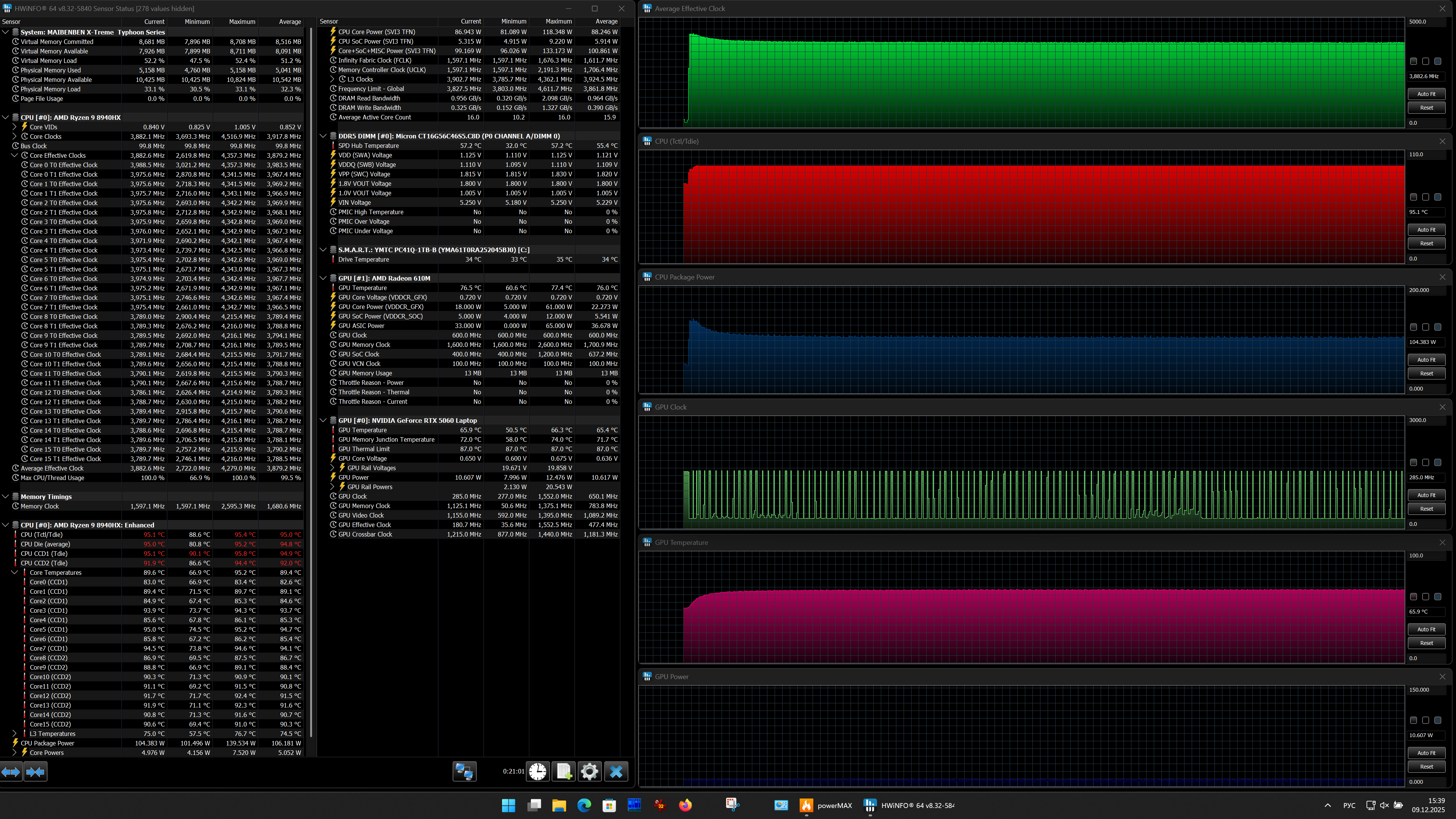This screenshot has width=1456, height=819.
Task: Toggle first square box on GPU Temperature graph
Action: [1414, 597]
